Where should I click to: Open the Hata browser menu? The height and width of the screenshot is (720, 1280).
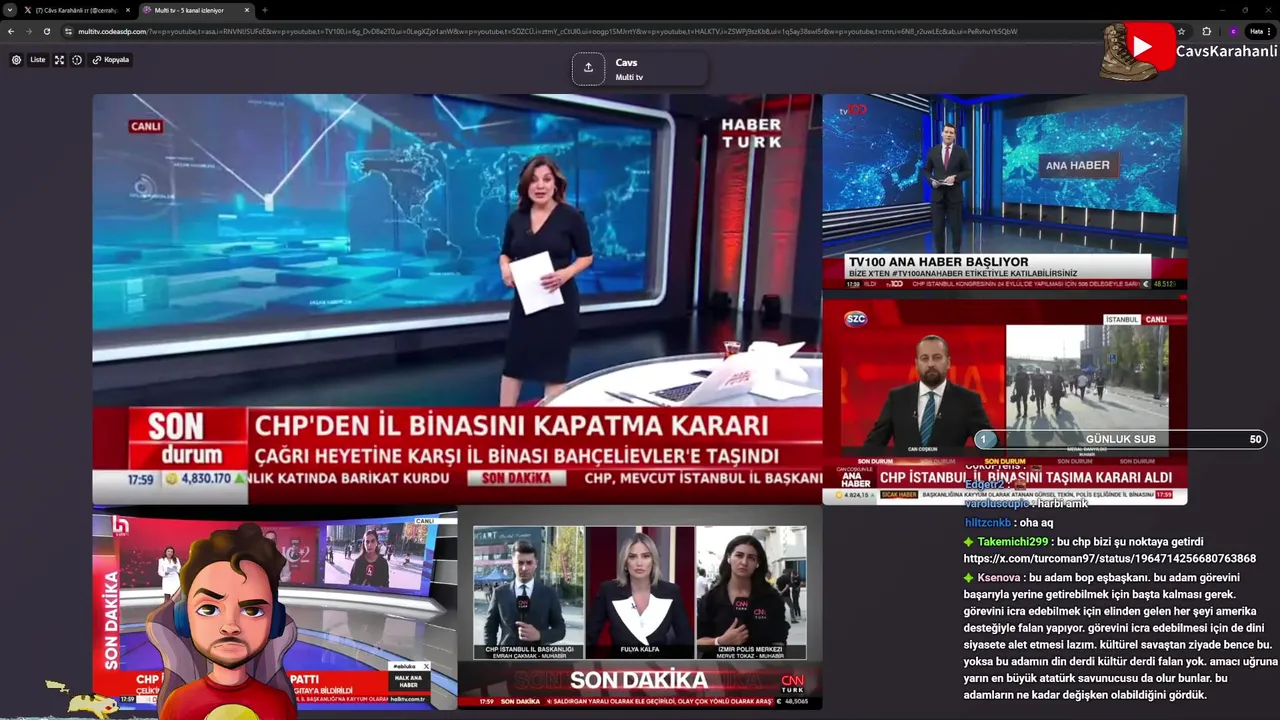pos(1260,31)
